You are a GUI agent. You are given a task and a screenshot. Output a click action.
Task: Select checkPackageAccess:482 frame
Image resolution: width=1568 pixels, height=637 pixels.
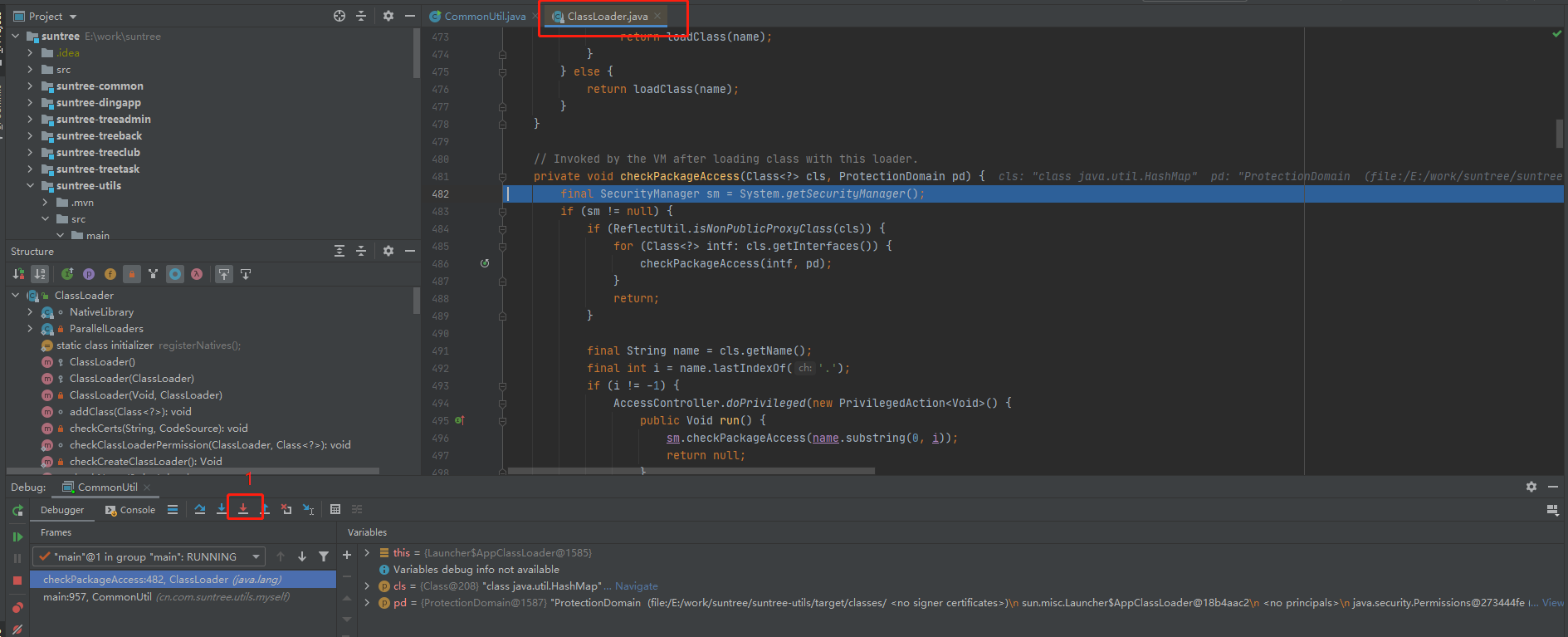(183, 580)
